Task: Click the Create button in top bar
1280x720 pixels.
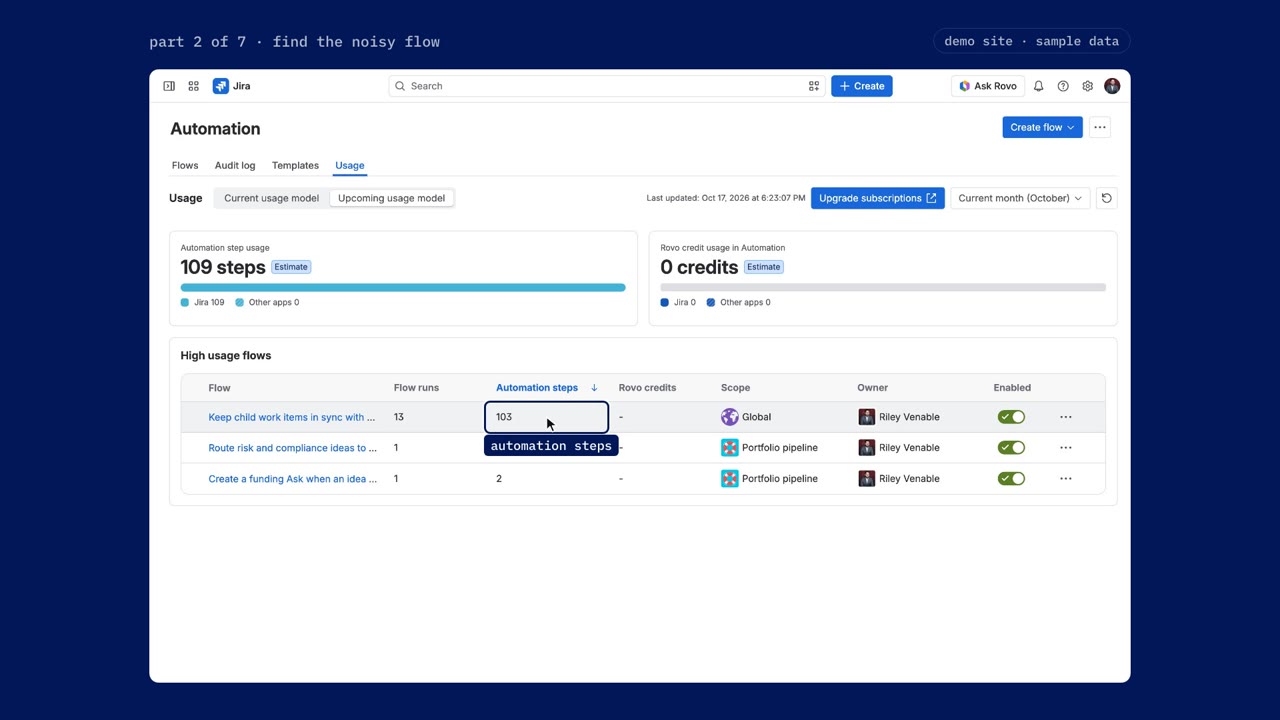Action: [862, 86]
